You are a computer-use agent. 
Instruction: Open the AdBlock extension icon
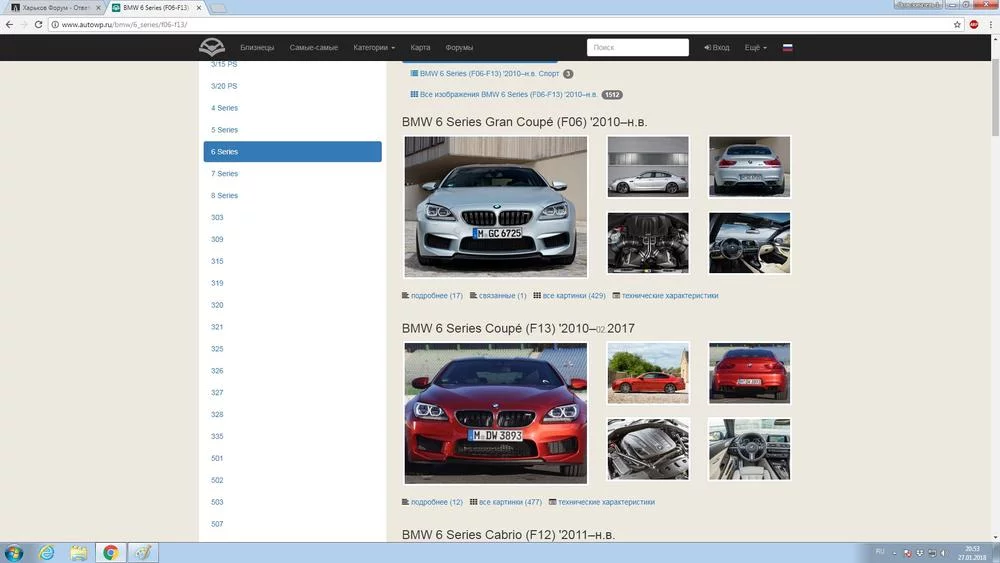973,24
